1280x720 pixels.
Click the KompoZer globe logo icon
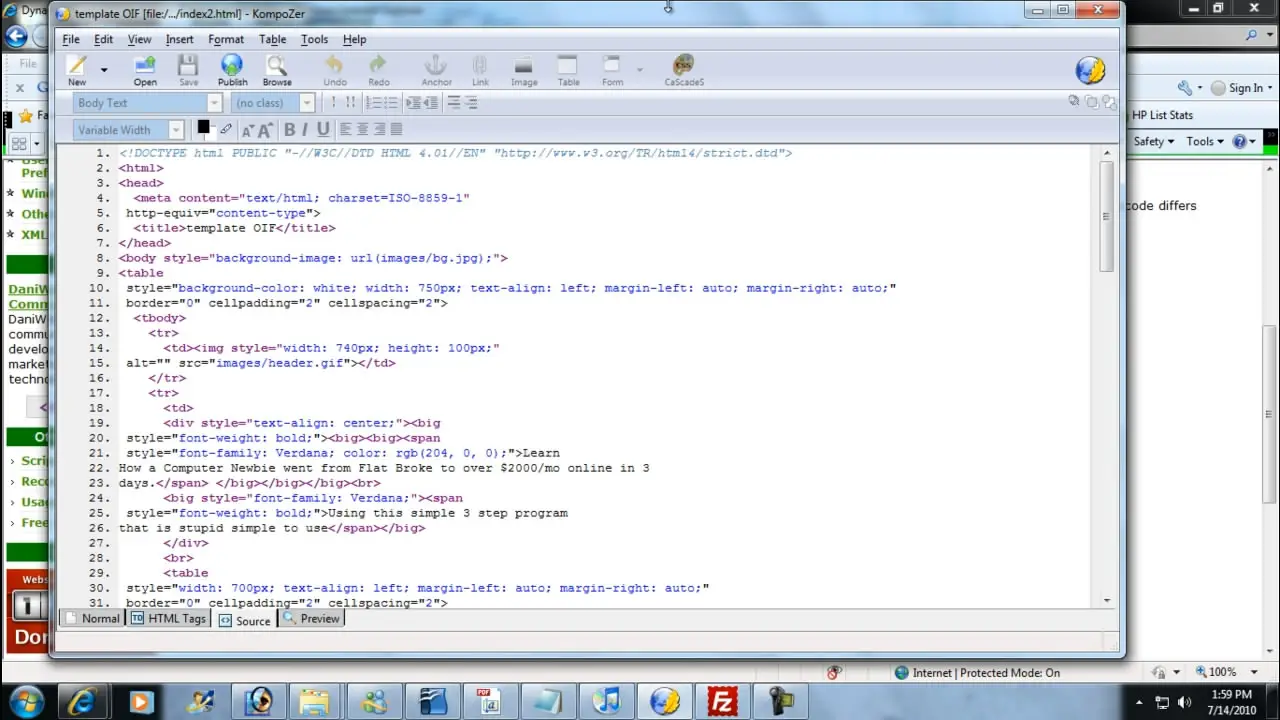click(1090, 69)
